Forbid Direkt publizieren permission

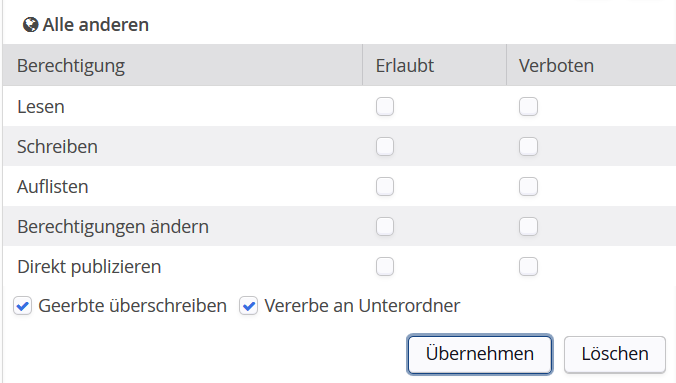[x=528, y=267]
